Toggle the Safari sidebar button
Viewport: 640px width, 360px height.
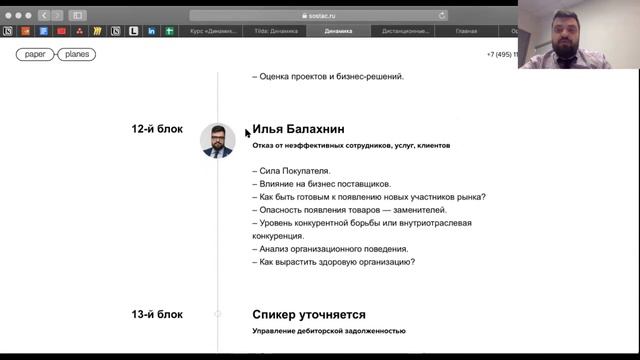[x=78, y=16]
